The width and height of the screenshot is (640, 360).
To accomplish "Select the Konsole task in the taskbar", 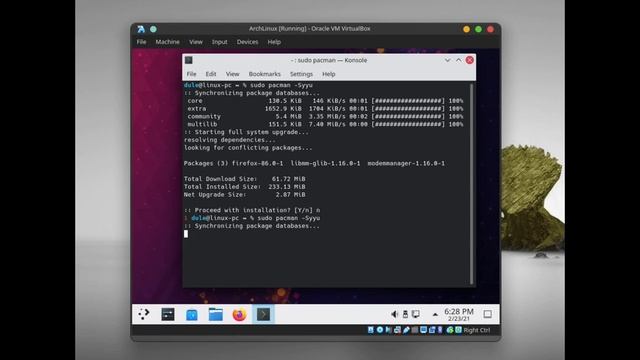I will pyautogui.click(x=263, y=314).
